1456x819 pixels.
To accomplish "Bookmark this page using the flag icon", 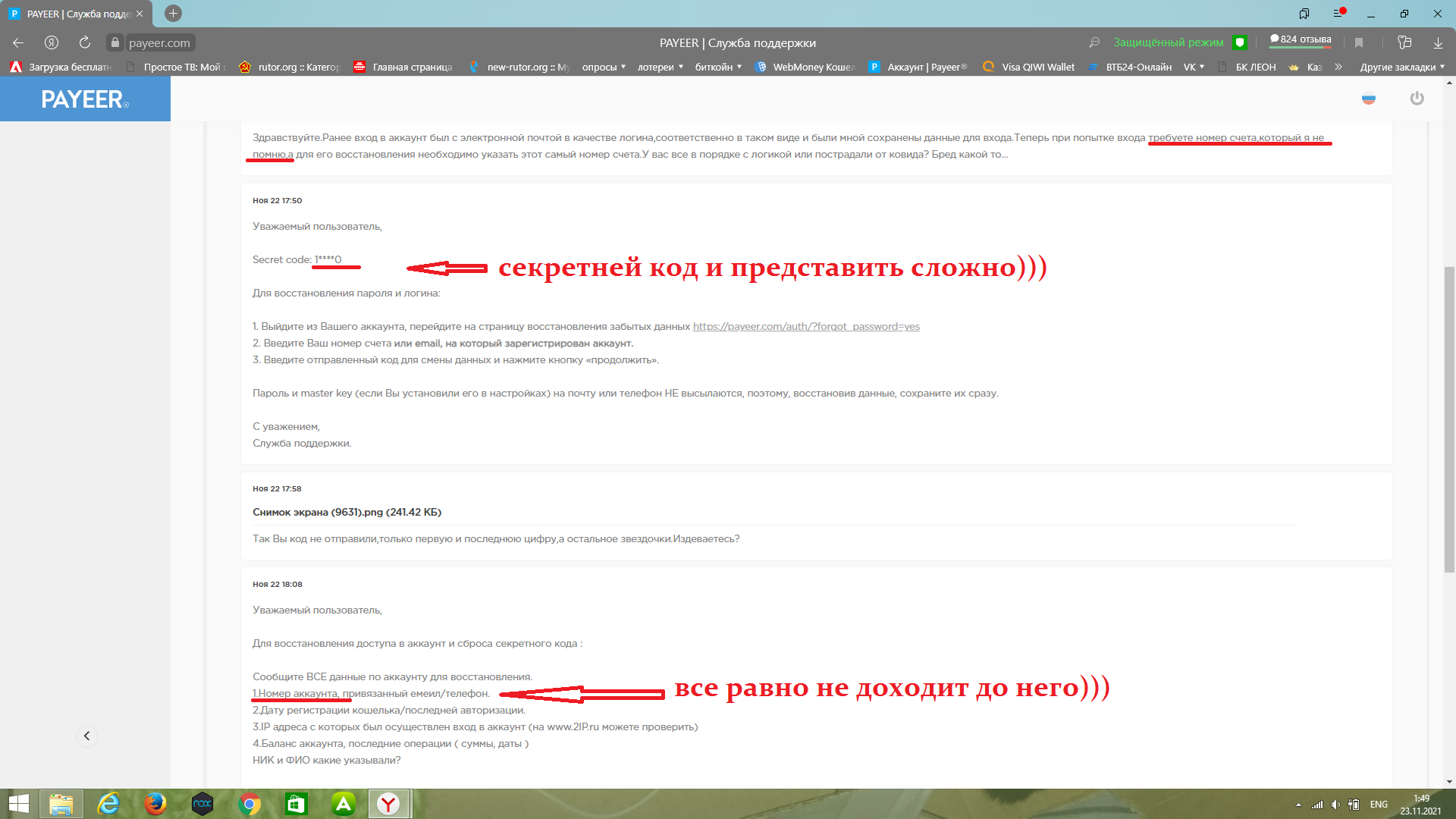I will pos(1358,42).
